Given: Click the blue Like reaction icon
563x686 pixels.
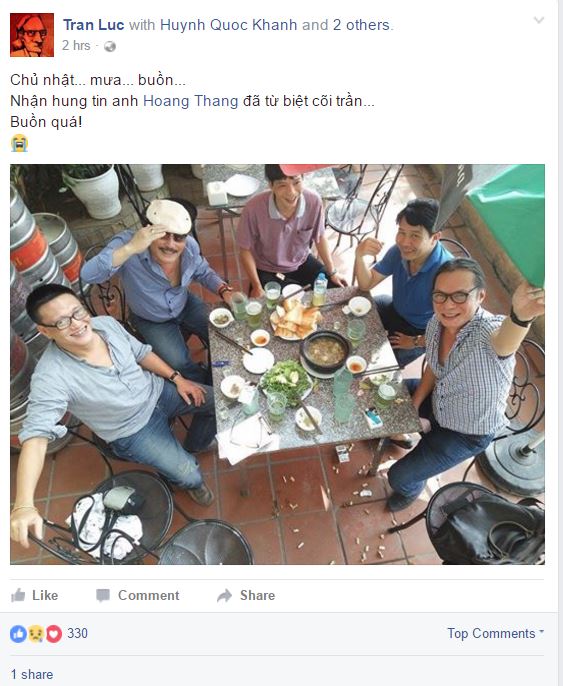Looking at the screenshot, I should click(18, 634).
